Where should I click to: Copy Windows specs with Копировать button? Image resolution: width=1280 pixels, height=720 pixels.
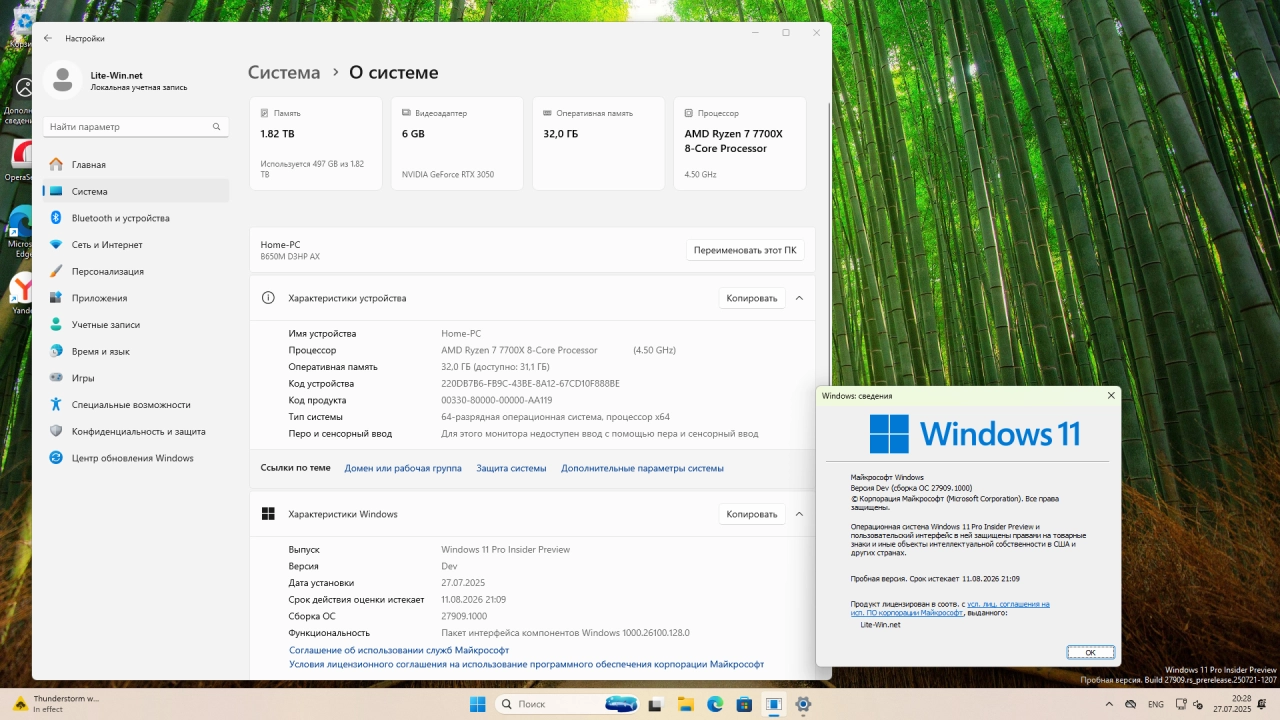pyautogui.click(x=751, y=514)
